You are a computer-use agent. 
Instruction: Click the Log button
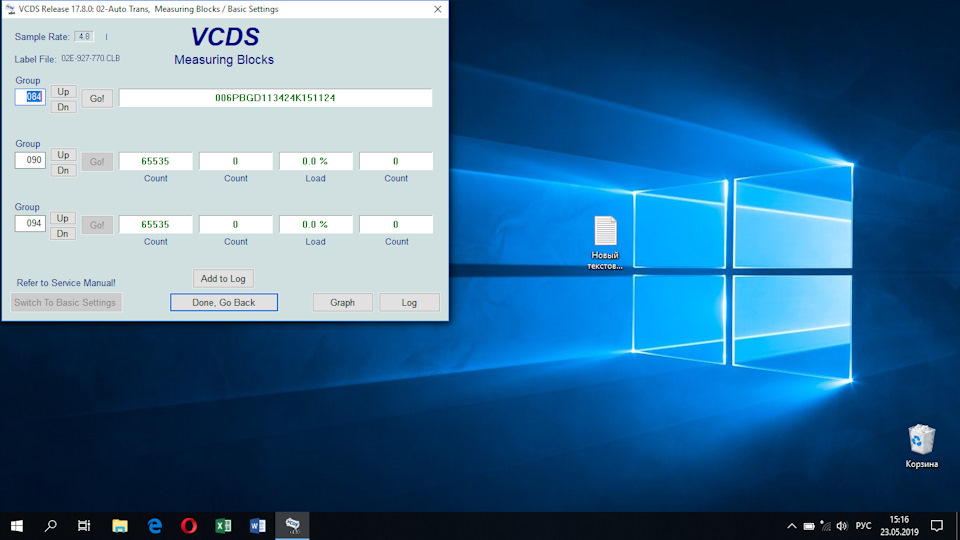coord(409,302)
